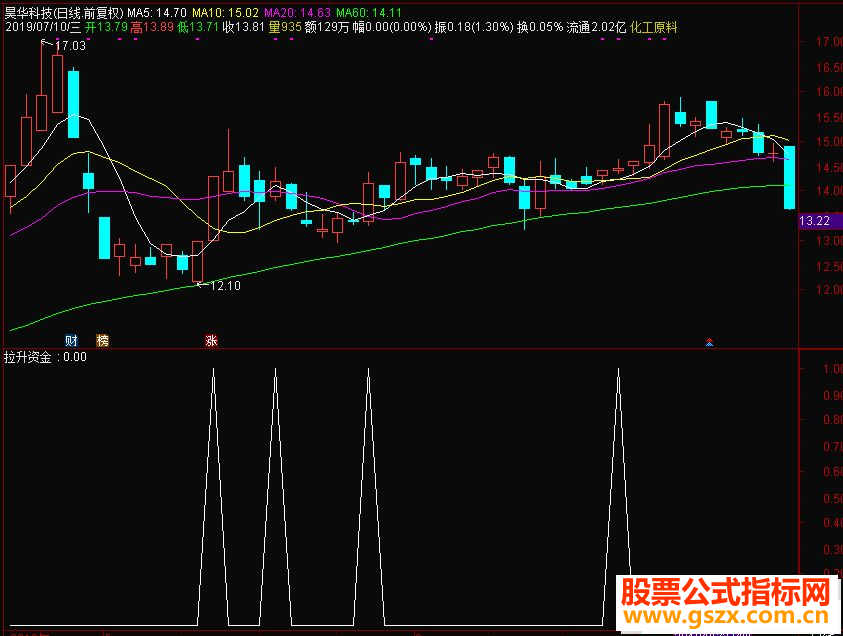Click the turnover amount 额129万
Viewport: 843px width, 636px height.
pos(327,27)
